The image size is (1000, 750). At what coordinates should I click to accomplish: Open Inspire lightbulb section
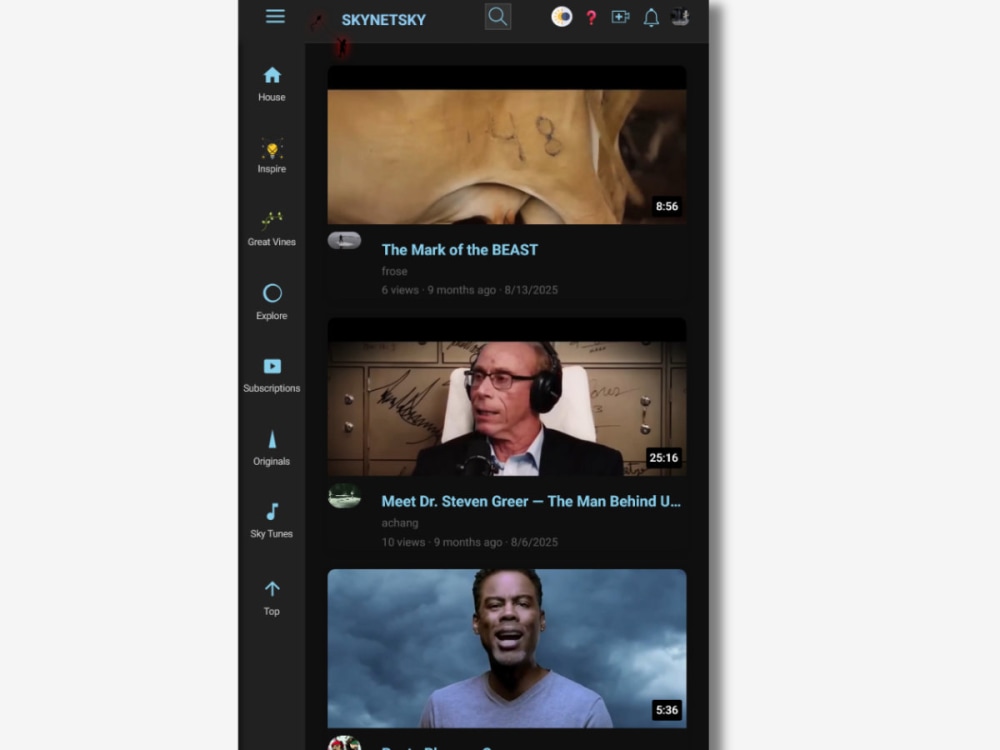coord(272,156)
